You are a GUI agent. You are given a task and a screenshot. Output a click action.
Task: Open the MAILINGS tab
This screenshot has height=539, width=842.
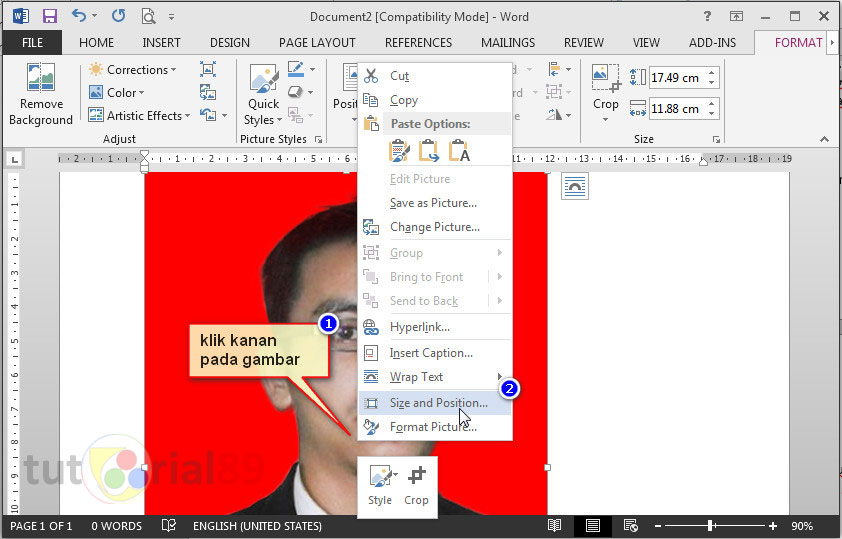pyautogui.click(x=507, y=42)
